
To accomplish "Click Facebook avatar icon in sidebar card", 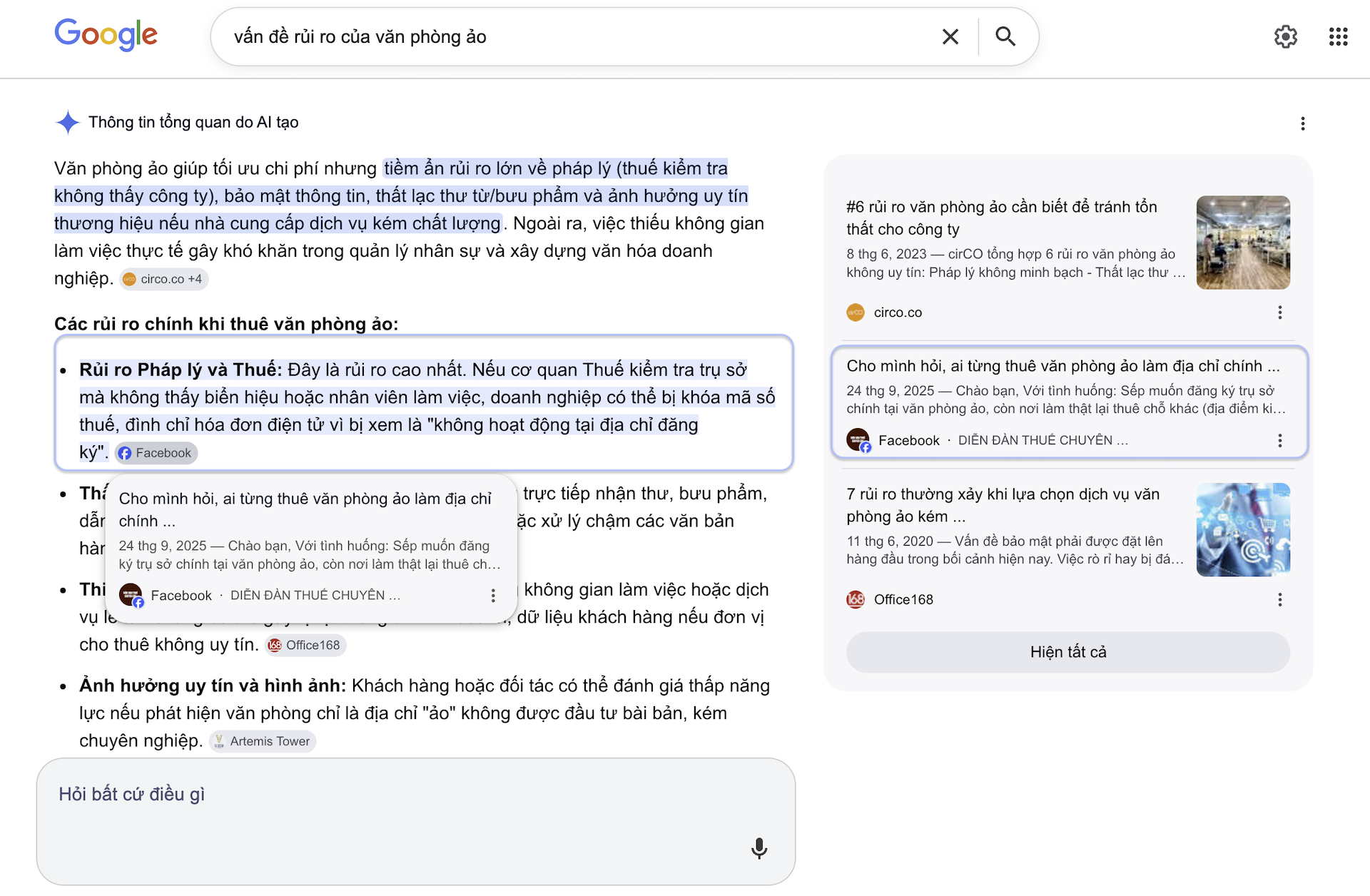I will click(858, 440).
